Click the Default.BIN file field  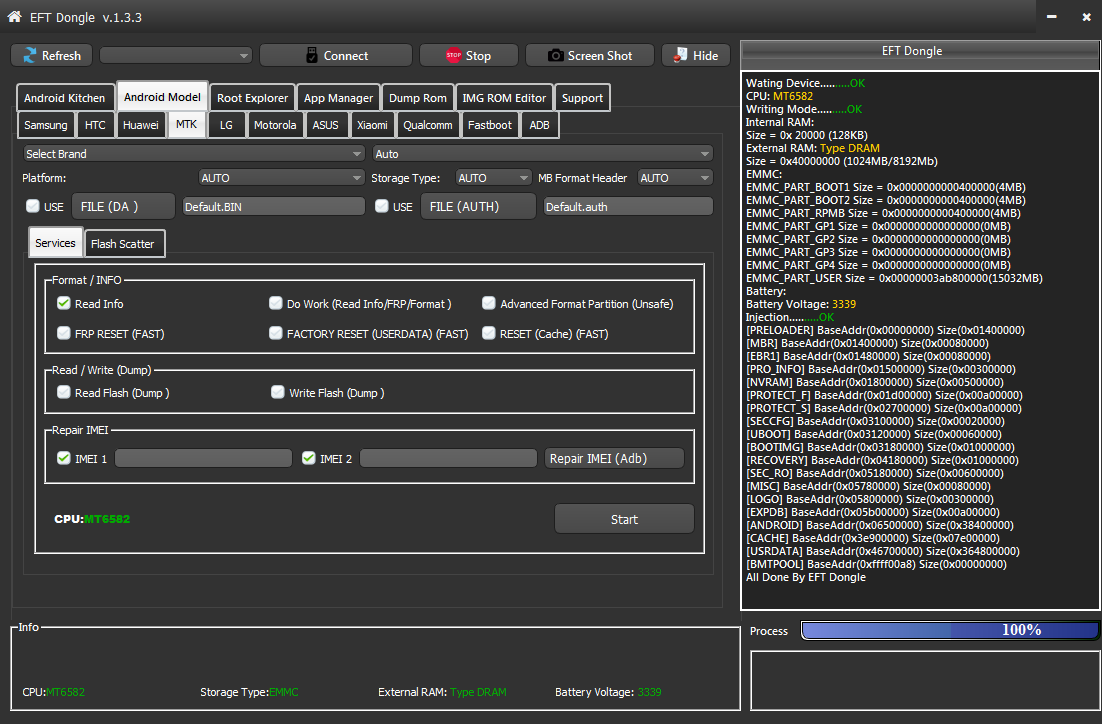(x=274, y=207)
